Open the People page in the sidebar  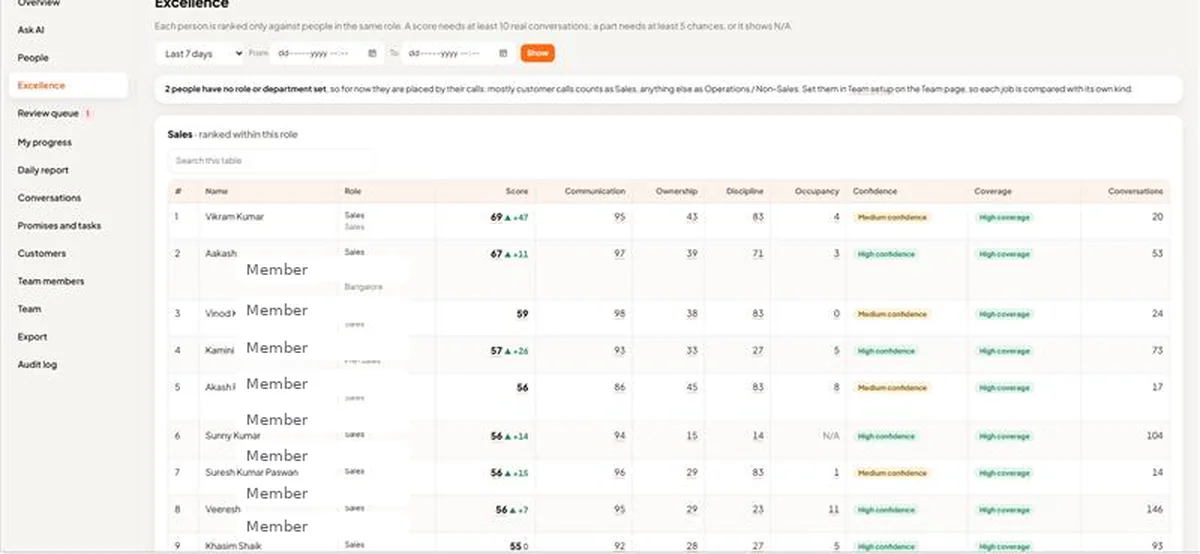tap(33, 58)
